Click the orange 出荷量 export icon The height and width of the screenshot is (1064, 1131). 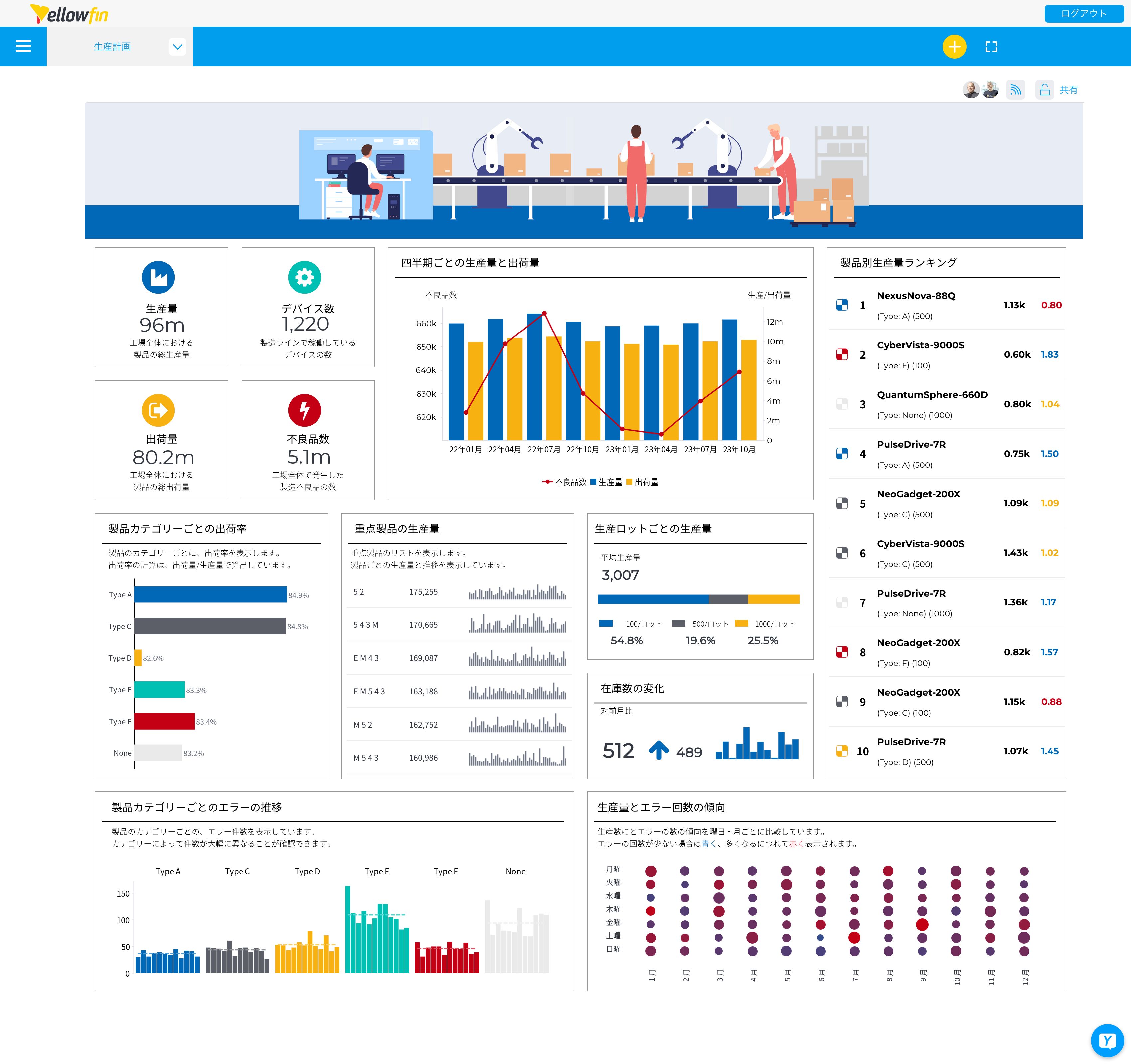click(158, 410)
